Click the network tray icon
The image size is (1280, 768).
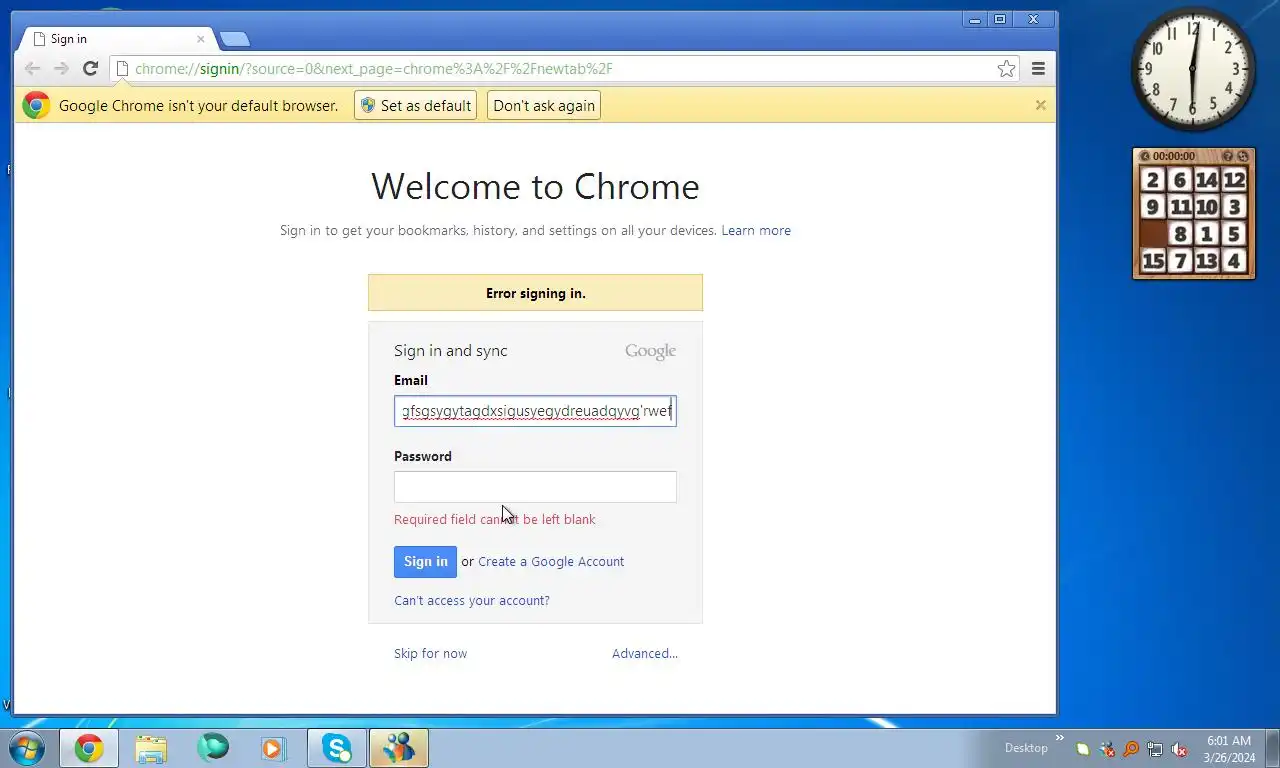(x=1155, y=749)
